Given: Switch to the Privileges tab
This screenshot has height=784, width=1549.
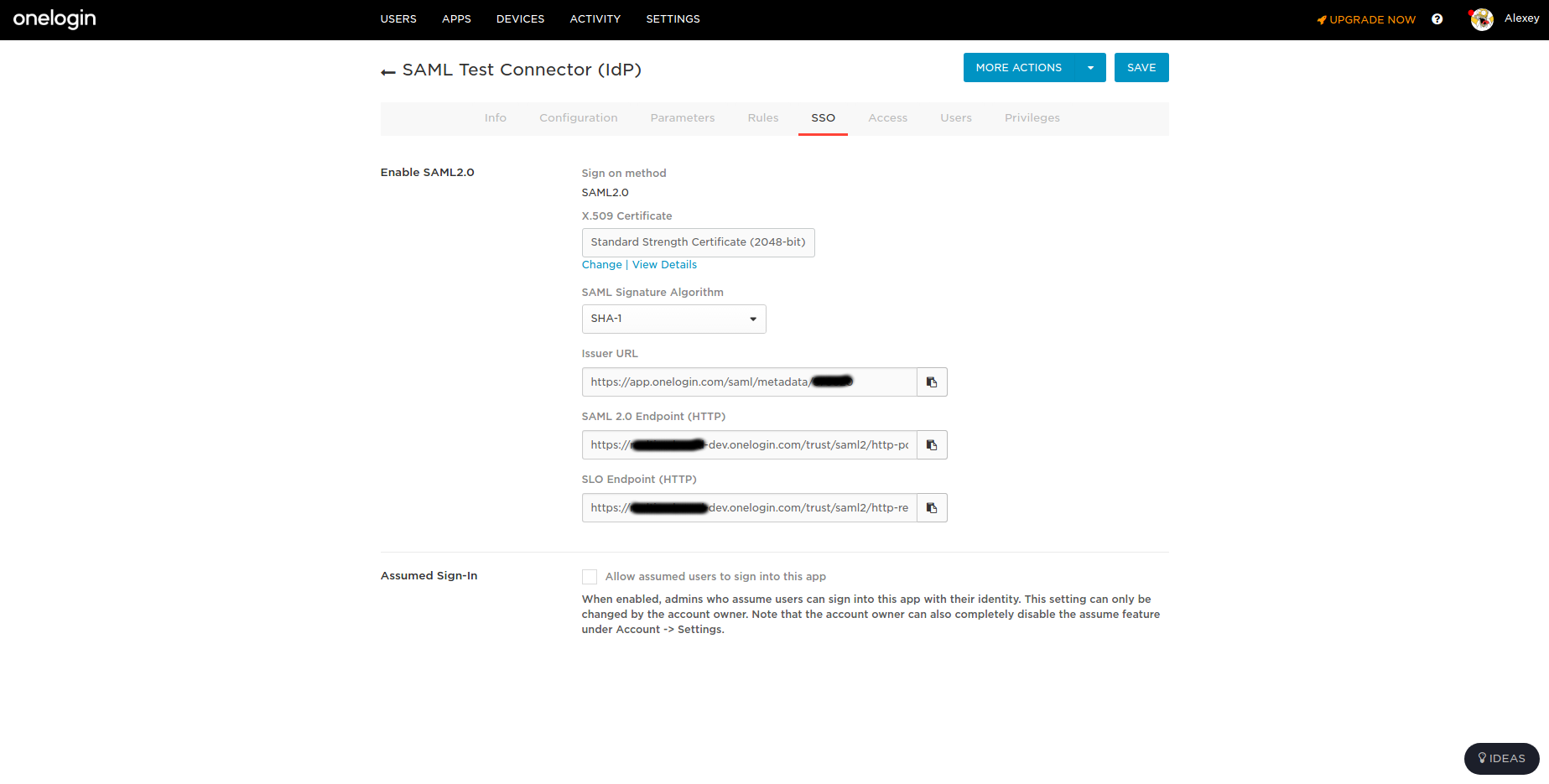Looking at the screenshot, I should [x=1032, y=118].
